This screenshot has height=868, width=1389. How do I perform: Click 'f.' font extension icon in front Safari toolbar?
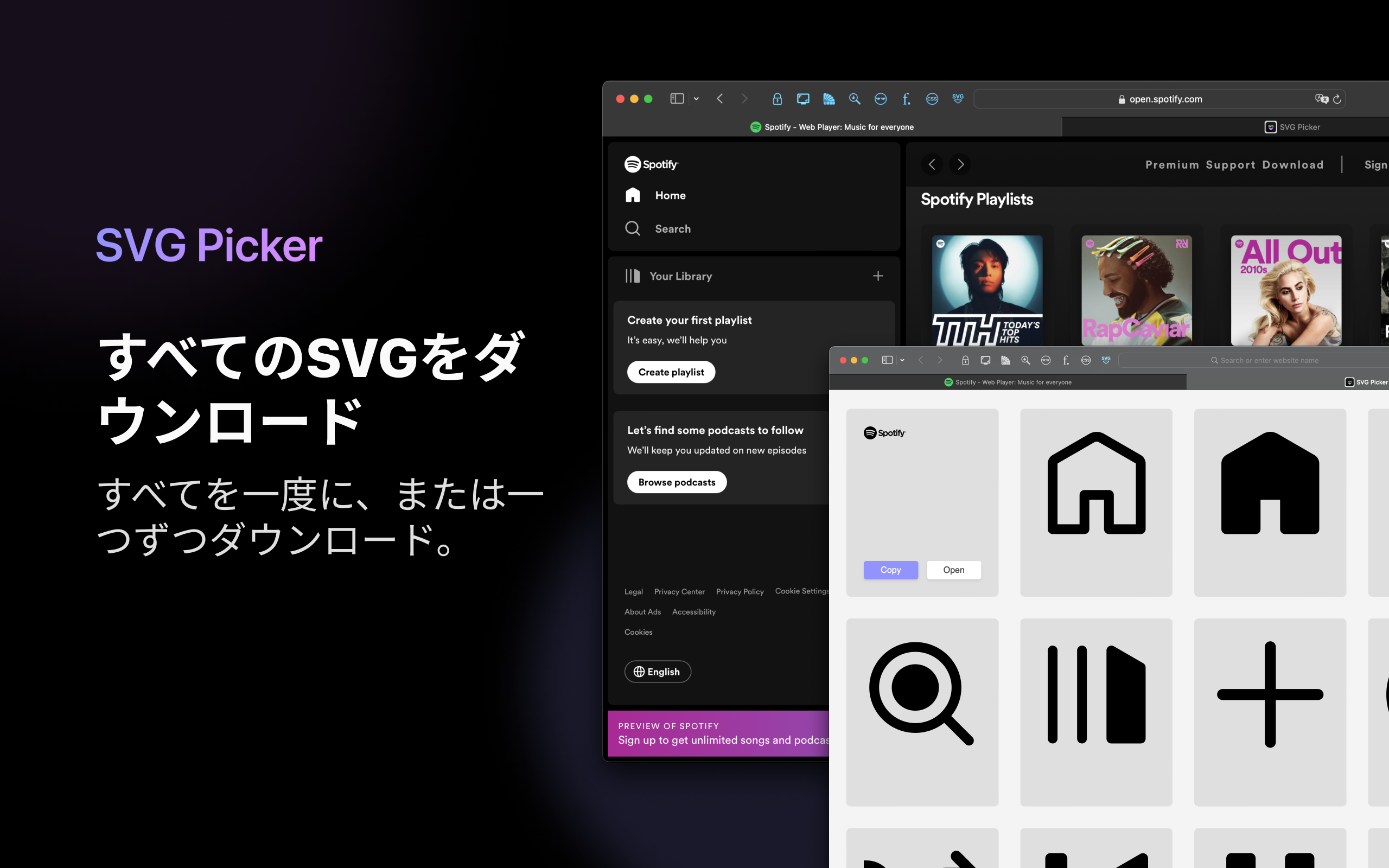[x=1066, y=361]
